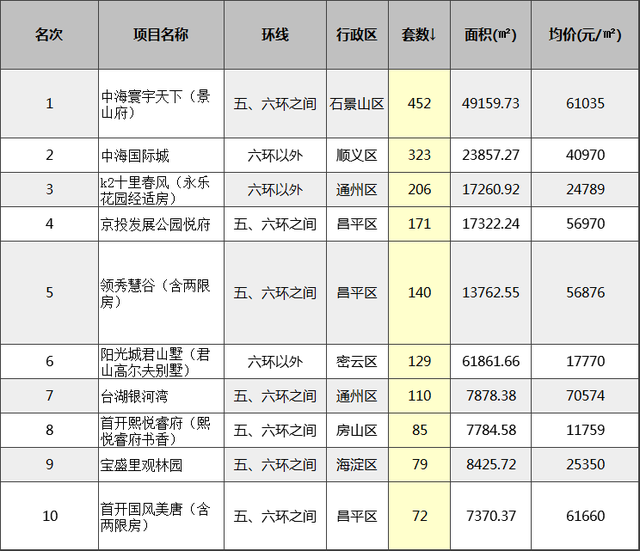Click area value 17260.92

(x=491, y=189)
